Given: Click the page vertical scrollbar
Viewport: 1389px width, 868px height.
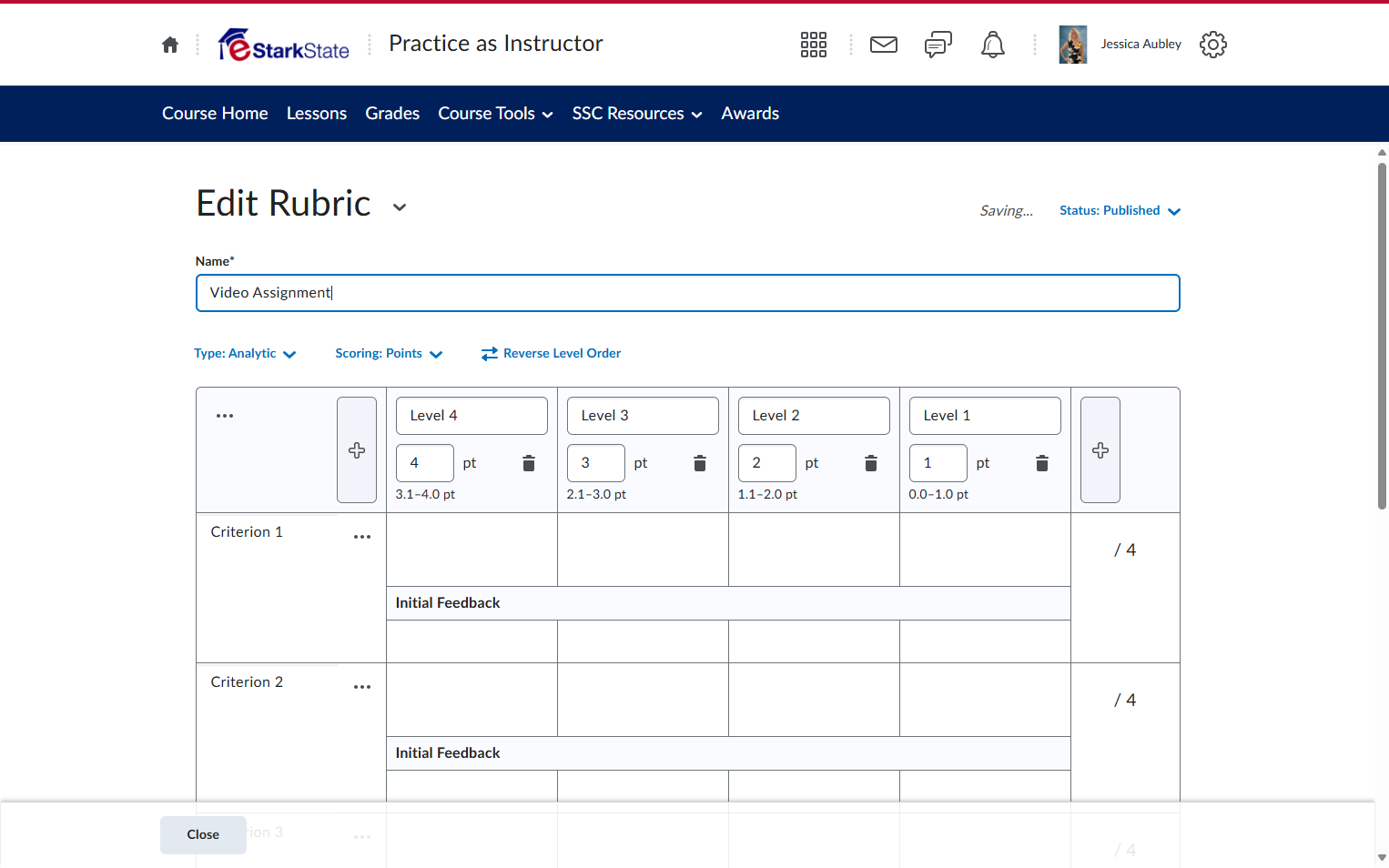Looking at the screenshot, I should coord(1382,337).
